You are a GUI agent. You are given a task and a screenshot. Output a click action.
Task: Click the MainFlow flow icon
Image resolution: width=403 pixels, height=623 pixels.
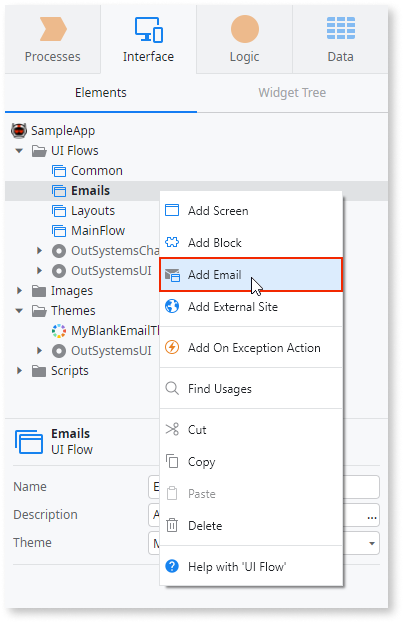[x=59, y=230]
